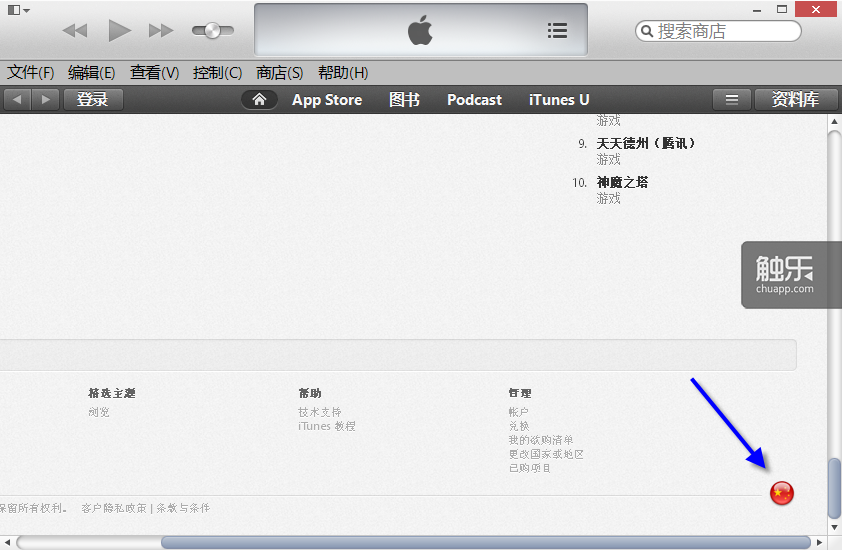Open 神魔之塔 chart entry

tap(622, 182)
